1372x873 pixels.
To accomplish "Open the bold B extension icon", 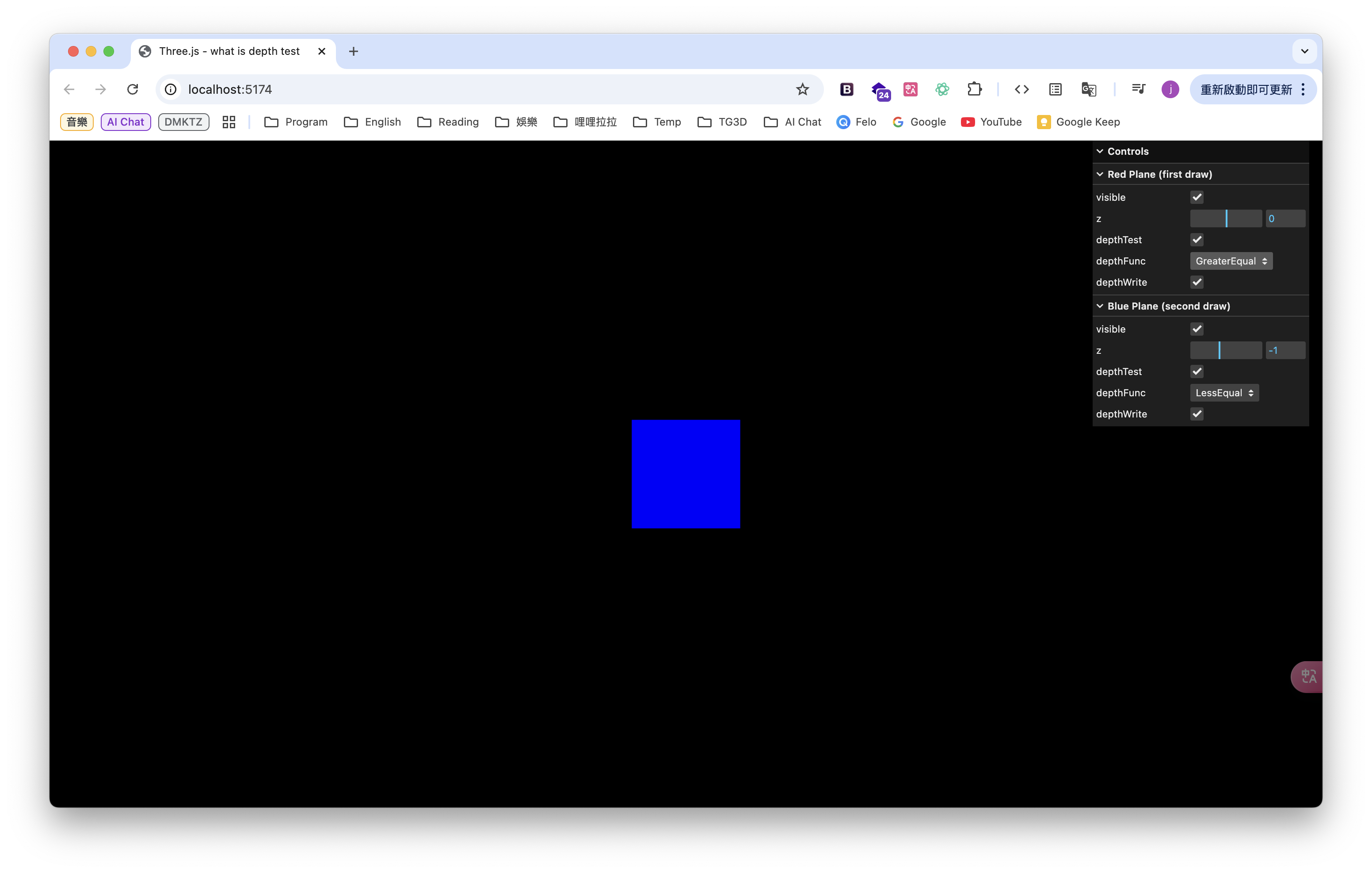I will pos(847,89).
